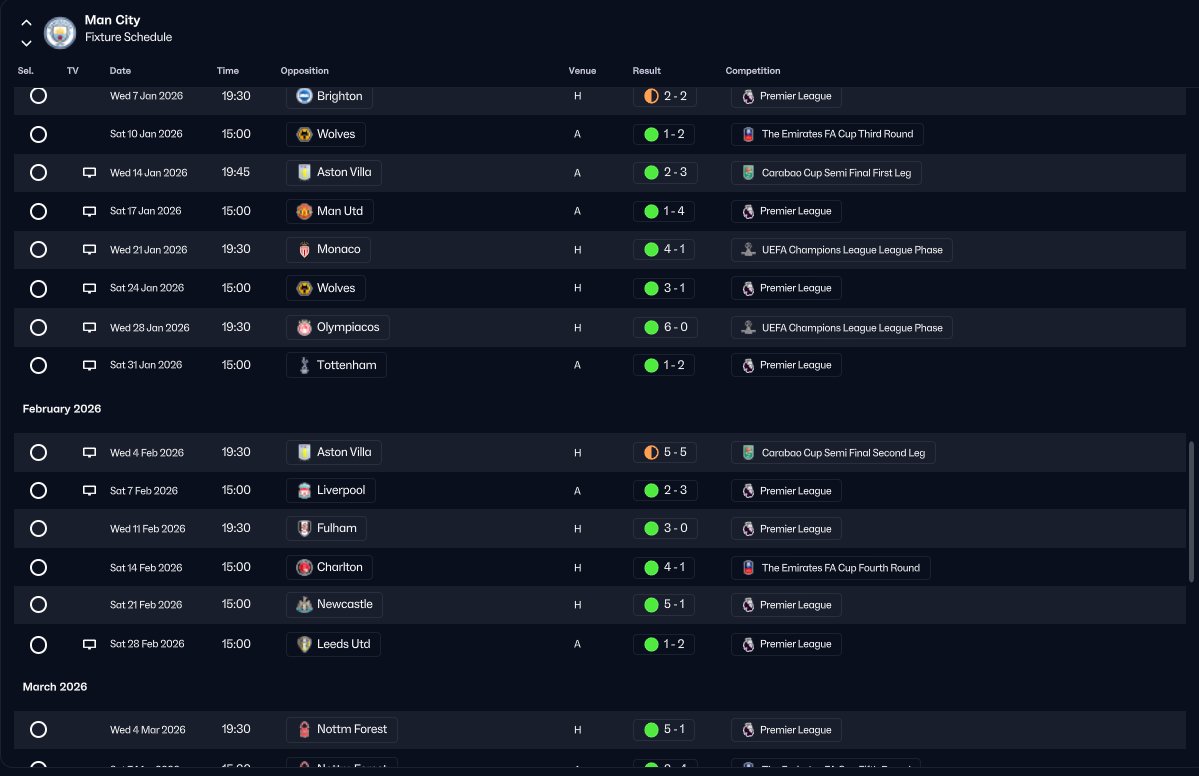The height and width of the screenshot is (776, 1199).
Task: Click the up chevron beside Man City
Action: [x=26, y=23]
